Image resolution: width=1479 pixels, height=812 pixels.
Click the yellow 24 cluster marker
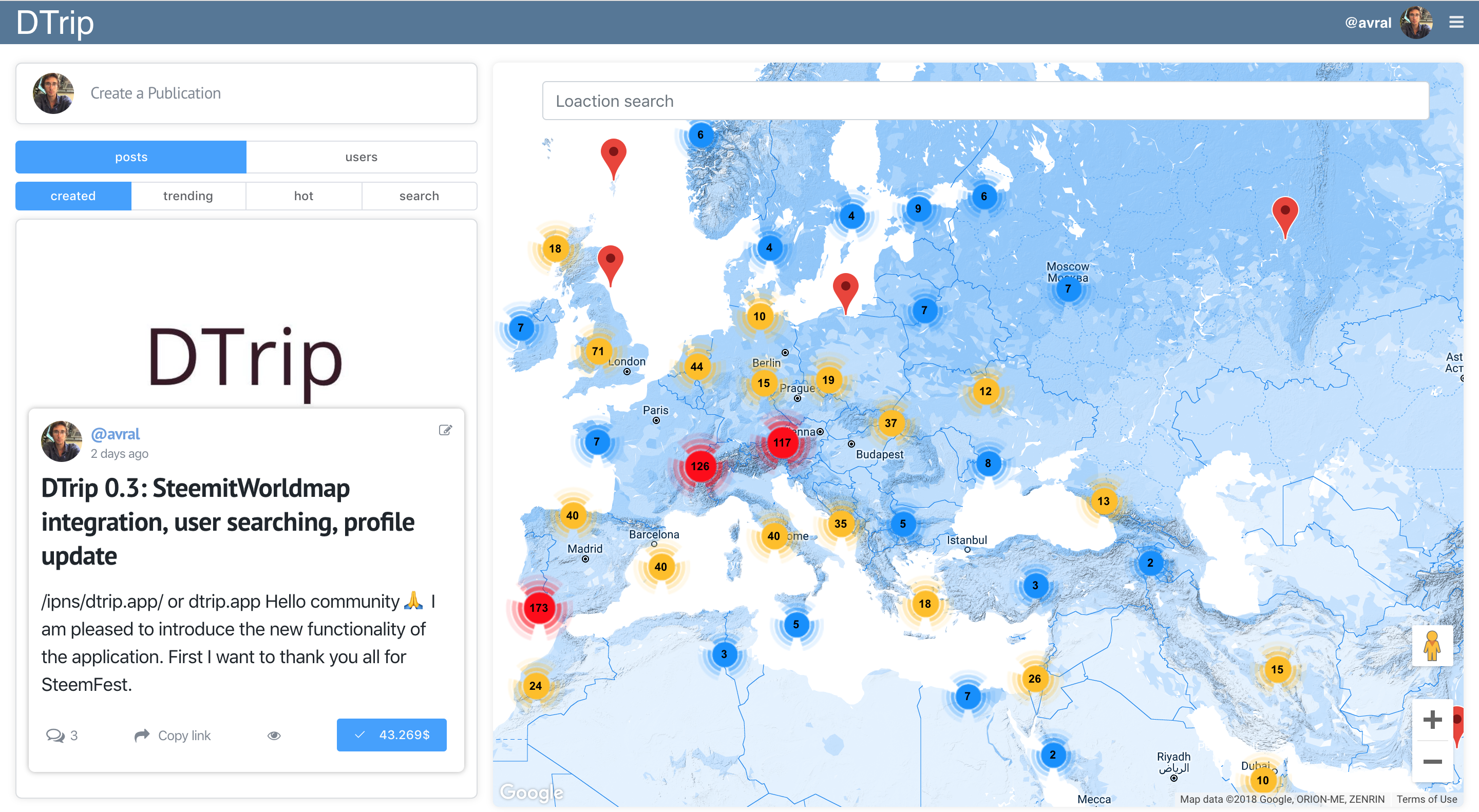click(535, 686)
